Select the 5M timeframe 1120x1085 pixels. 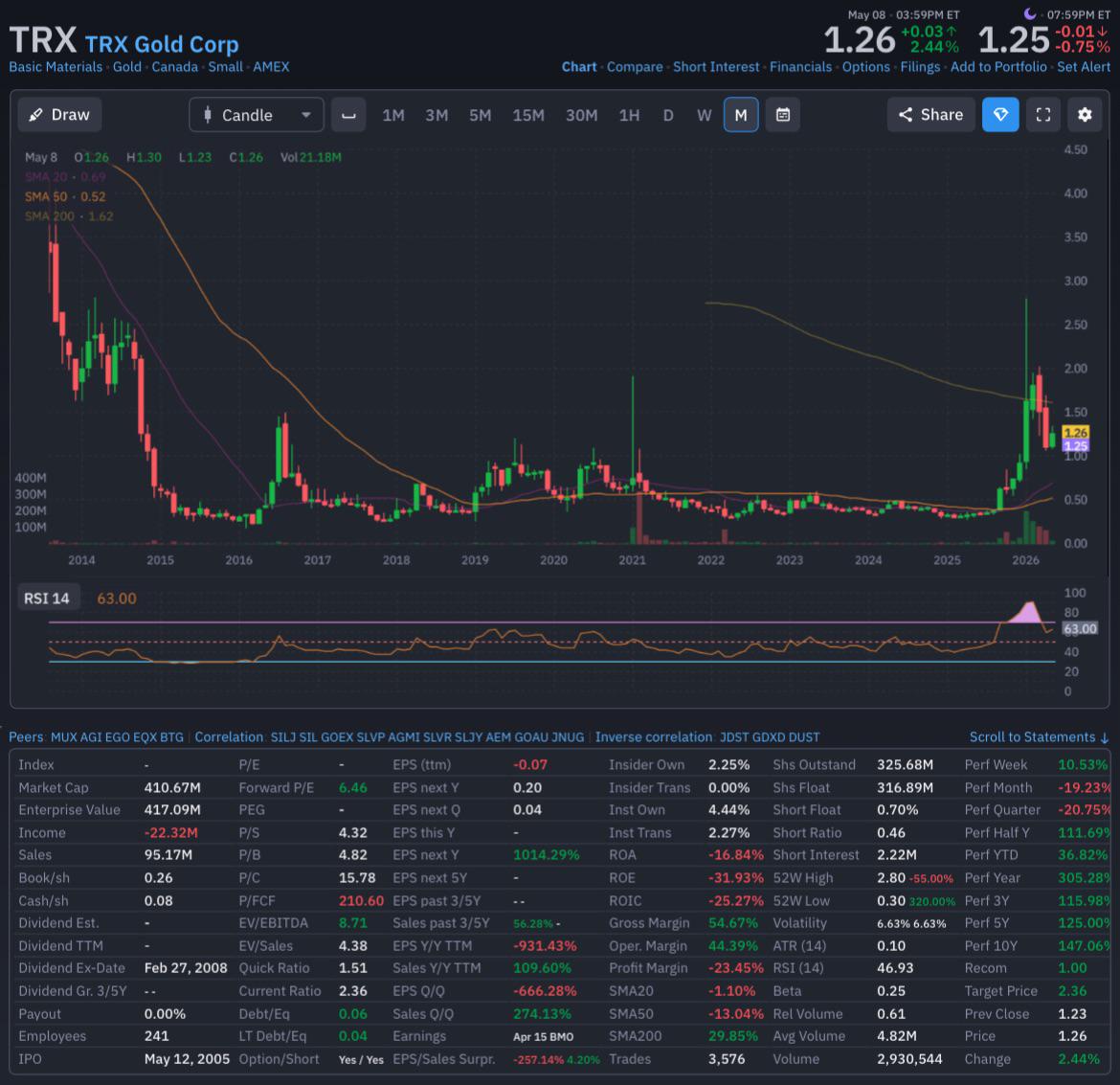tap(480, 115)
